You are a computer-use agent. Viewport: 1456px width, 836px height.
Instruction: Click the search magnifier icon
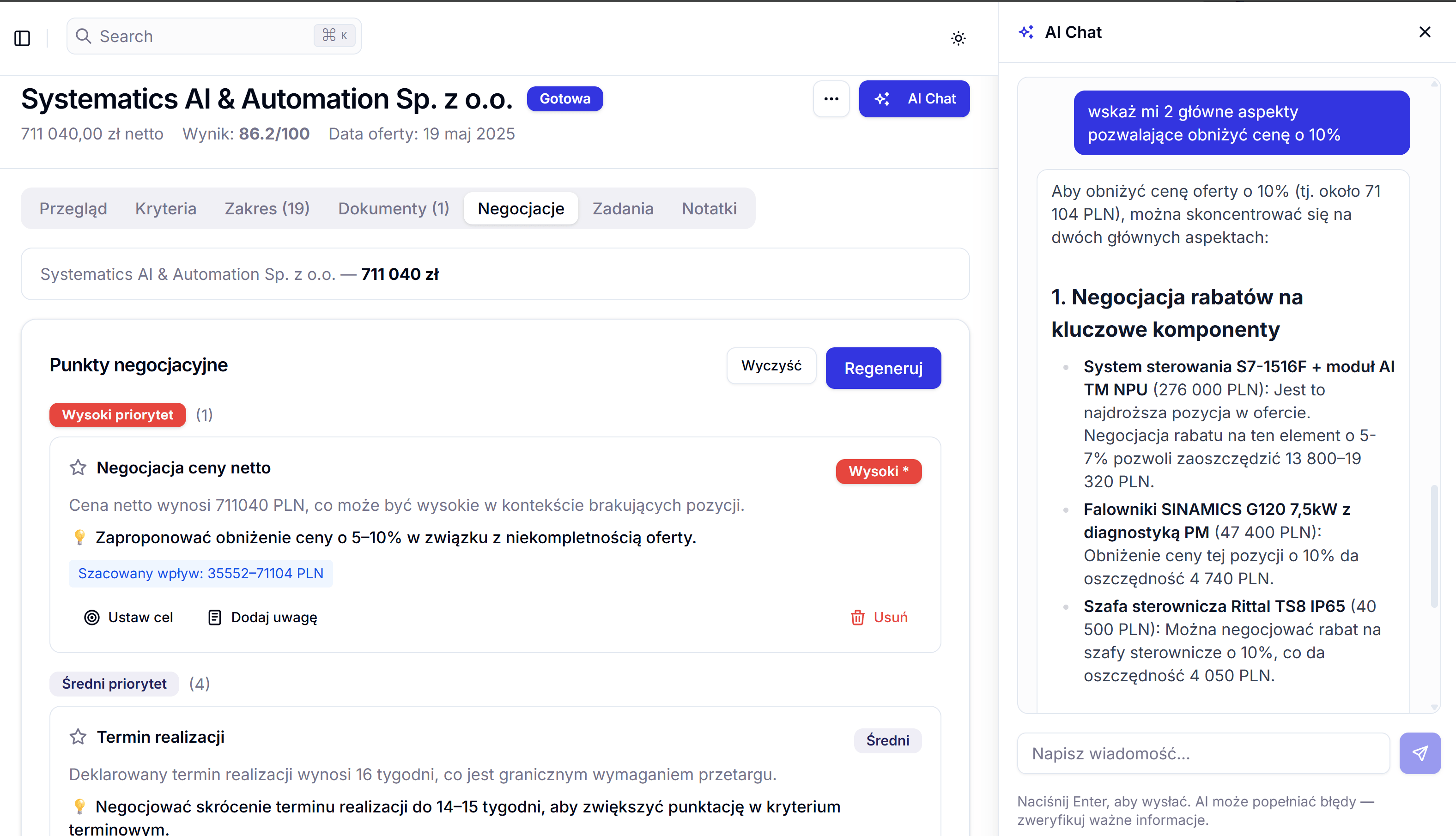pyautogui.click(x=84, y=36)
